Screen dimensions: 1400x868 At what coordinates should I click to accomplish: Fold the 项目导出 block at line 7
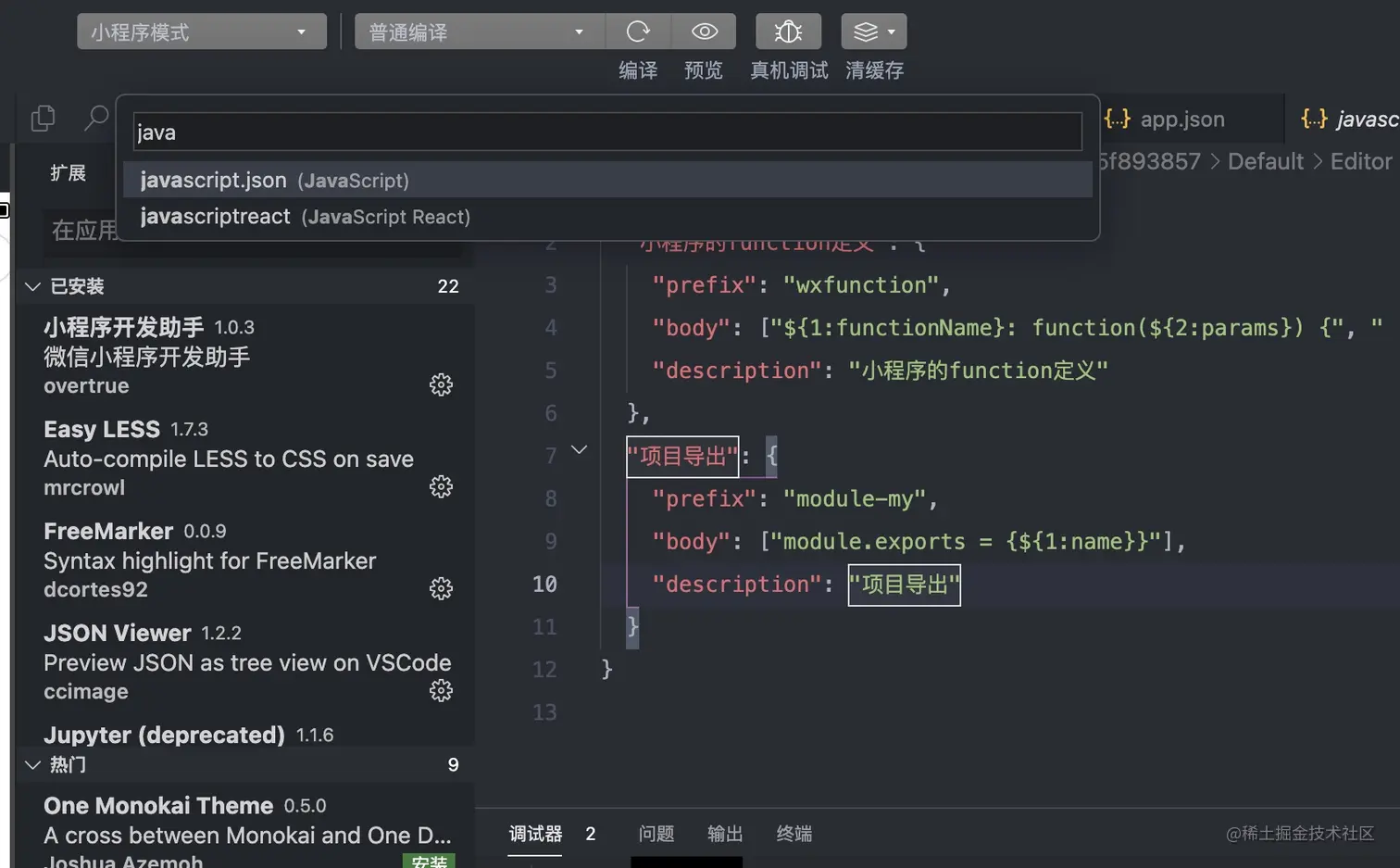click(579, 450)
